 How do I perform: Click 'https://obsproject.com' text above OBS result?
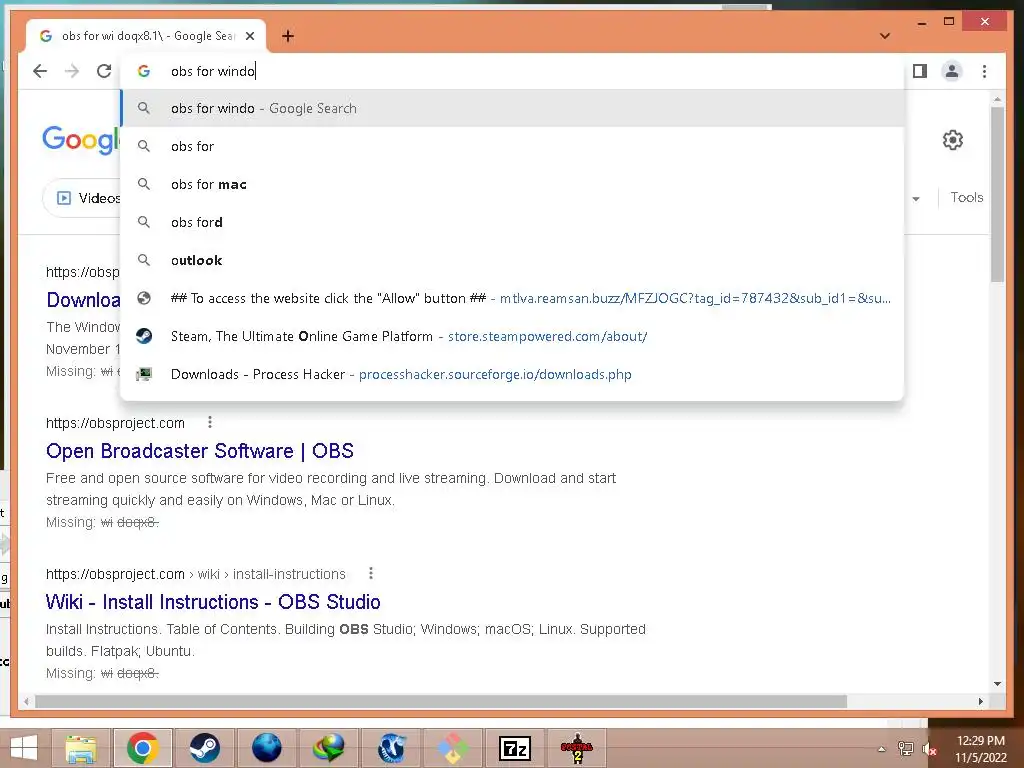tap(115, 423)
